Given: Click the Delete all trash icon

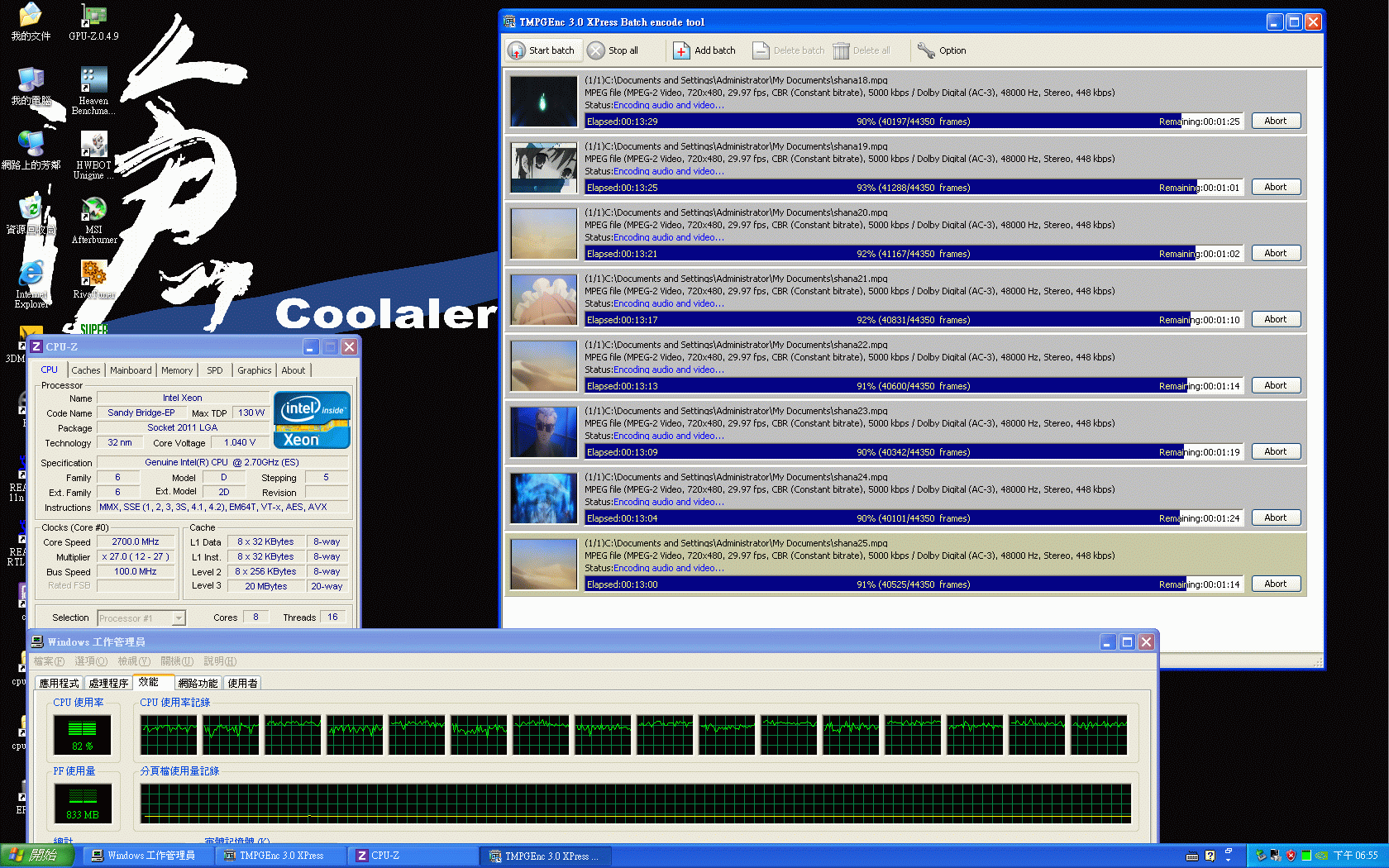Looking at the screenshot, I should pos(841,50).
